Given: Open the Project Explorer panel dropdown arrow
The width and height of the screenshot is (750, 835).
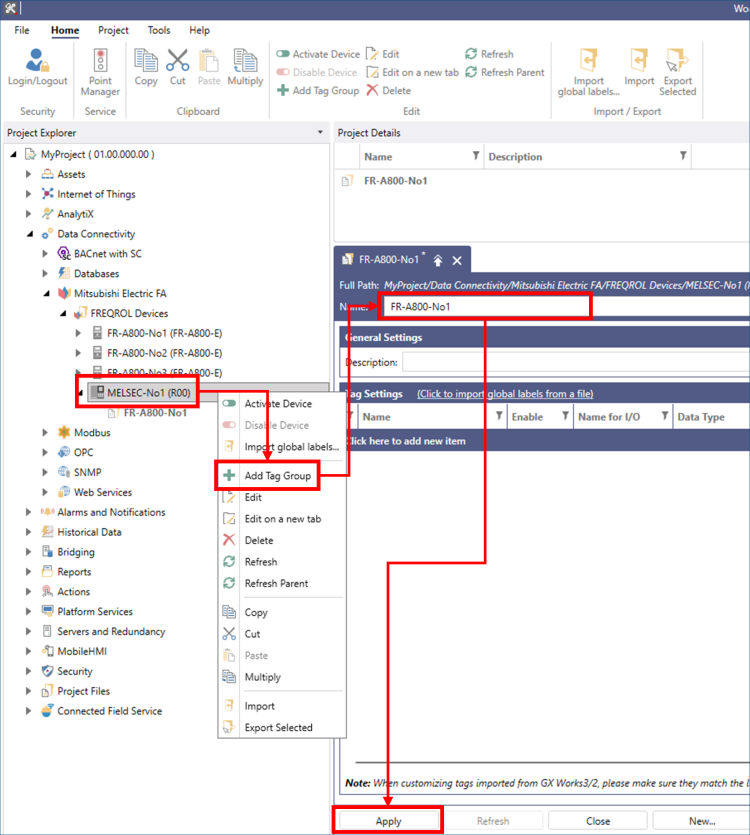Looking at the screenshot, I should (x=320, y=132).
